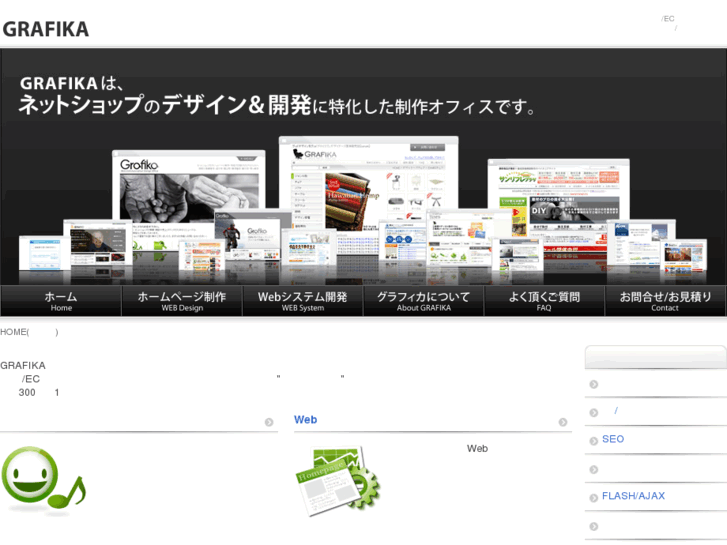Go to ホームページ制作 WEB Design
The image size is (727, 545).
click(182, 301)
